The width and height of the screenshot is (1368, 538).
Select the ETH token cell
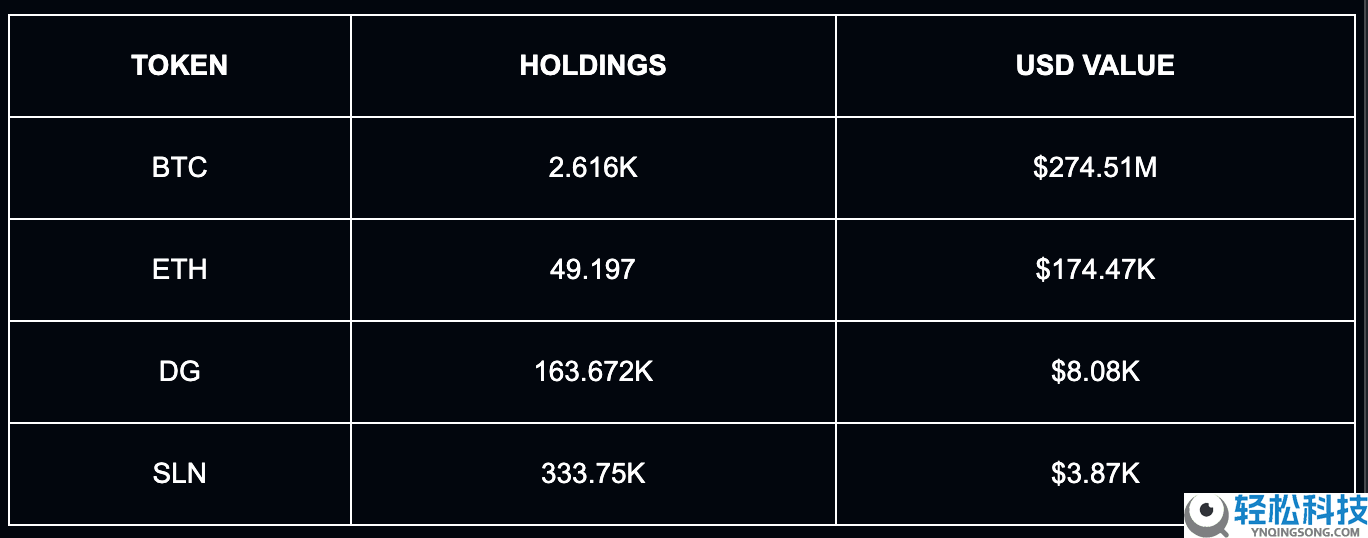click(x=180, y=269)
